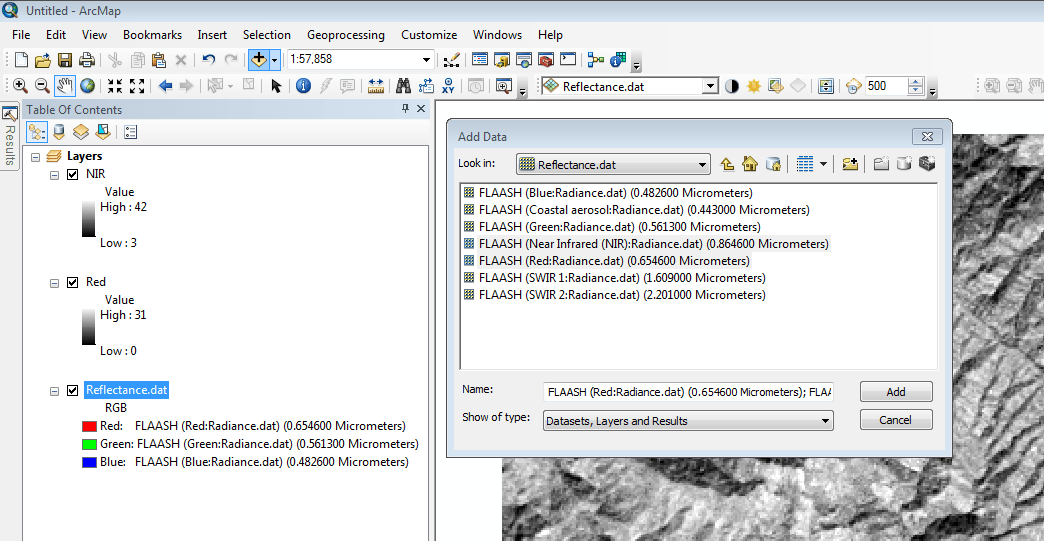Click Connect To Folder icon

coord(850,164)
